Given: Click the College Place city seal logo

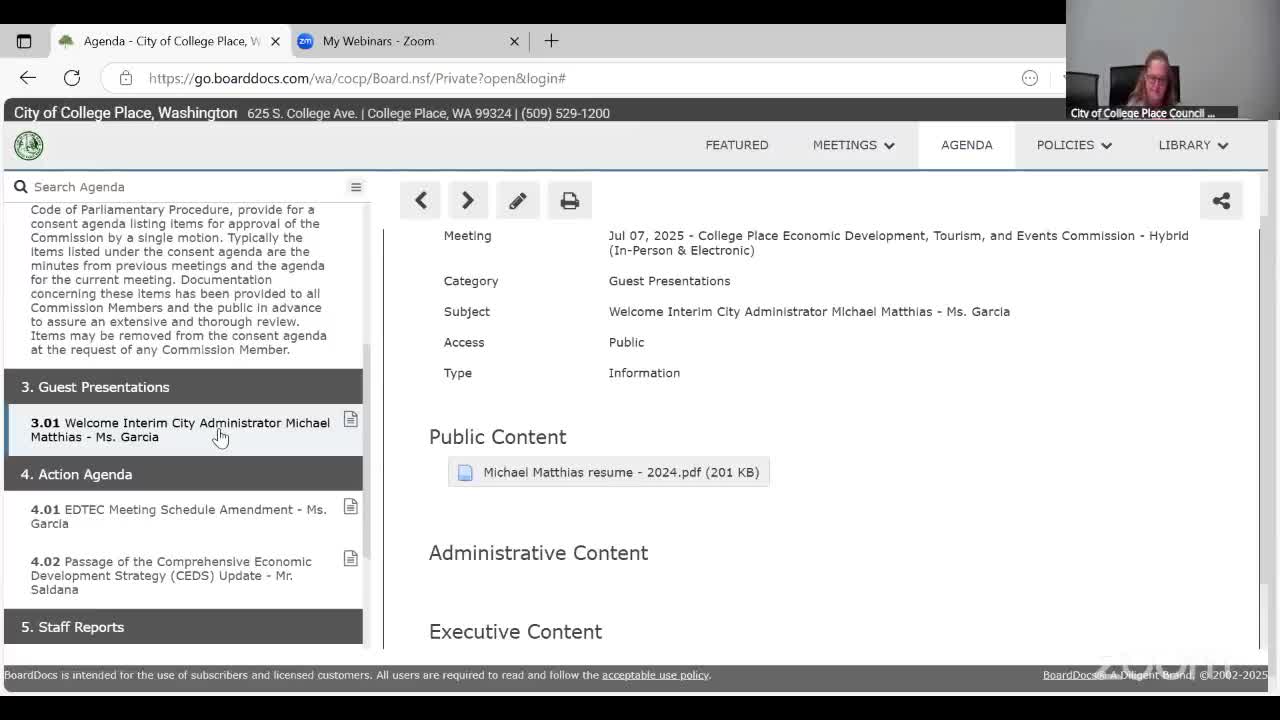Looking at the screenshot, I should click(x=28, y=146).
